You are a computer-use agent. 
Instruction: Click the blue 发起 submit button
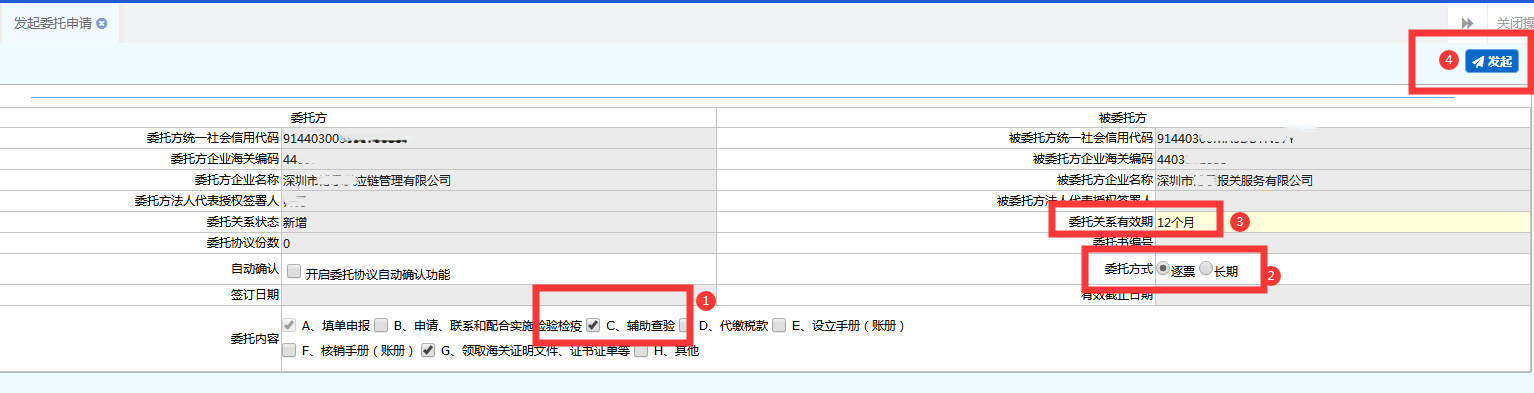(1492, 61)
